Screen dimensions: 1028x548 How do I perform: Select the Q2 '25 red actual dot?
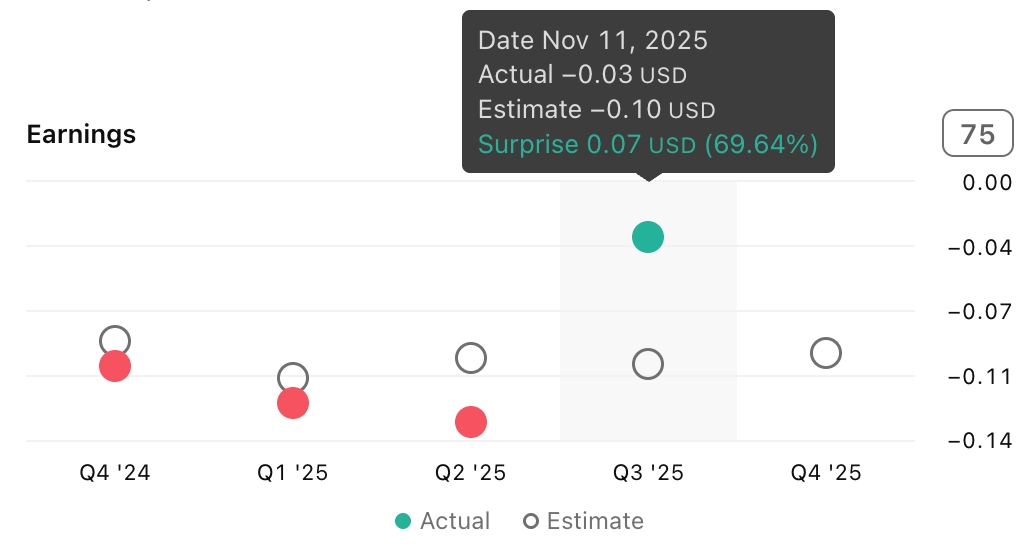471,422
